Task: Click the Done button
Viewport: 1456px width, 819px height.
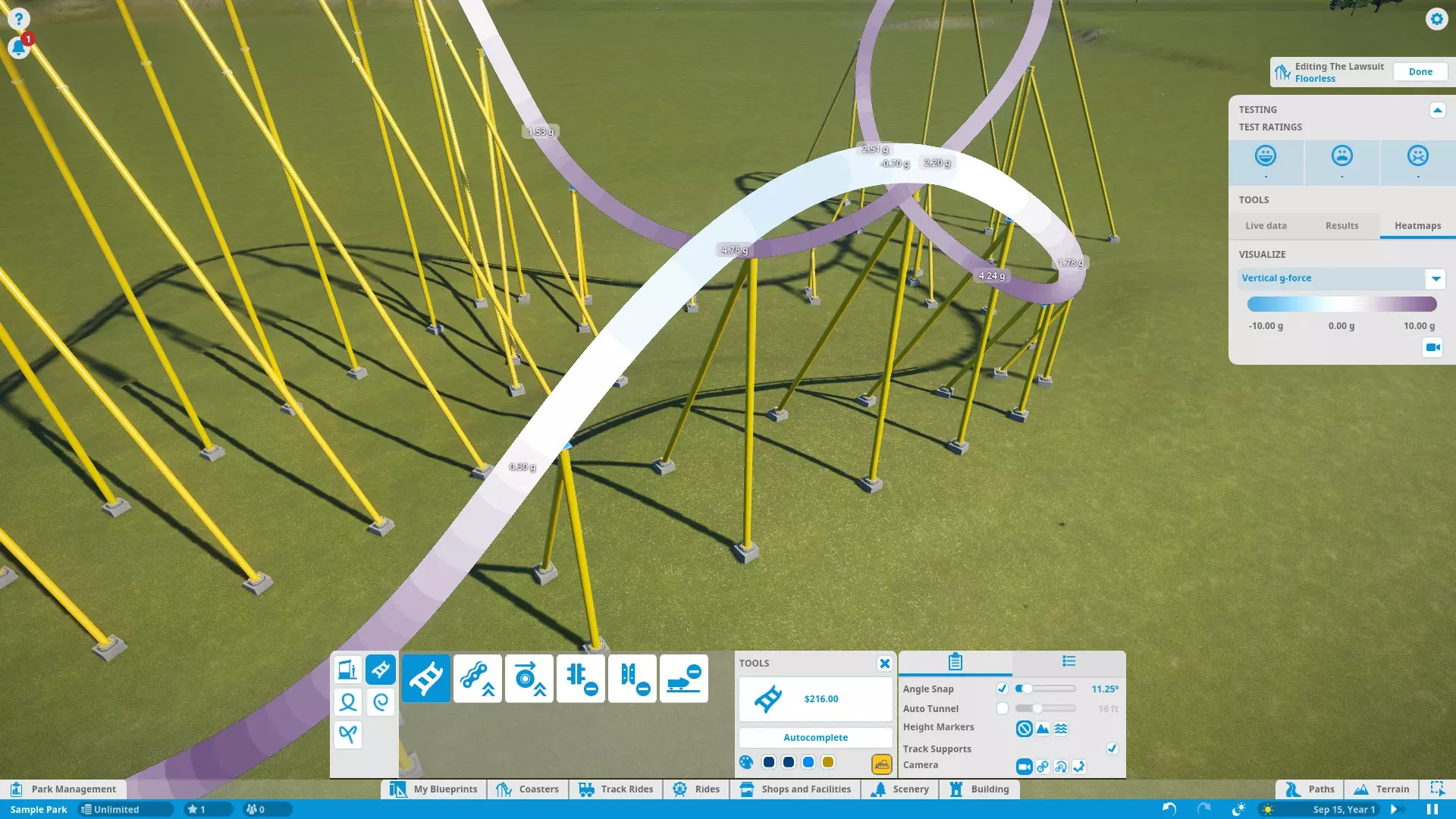Action: [x=1420, y=72]
